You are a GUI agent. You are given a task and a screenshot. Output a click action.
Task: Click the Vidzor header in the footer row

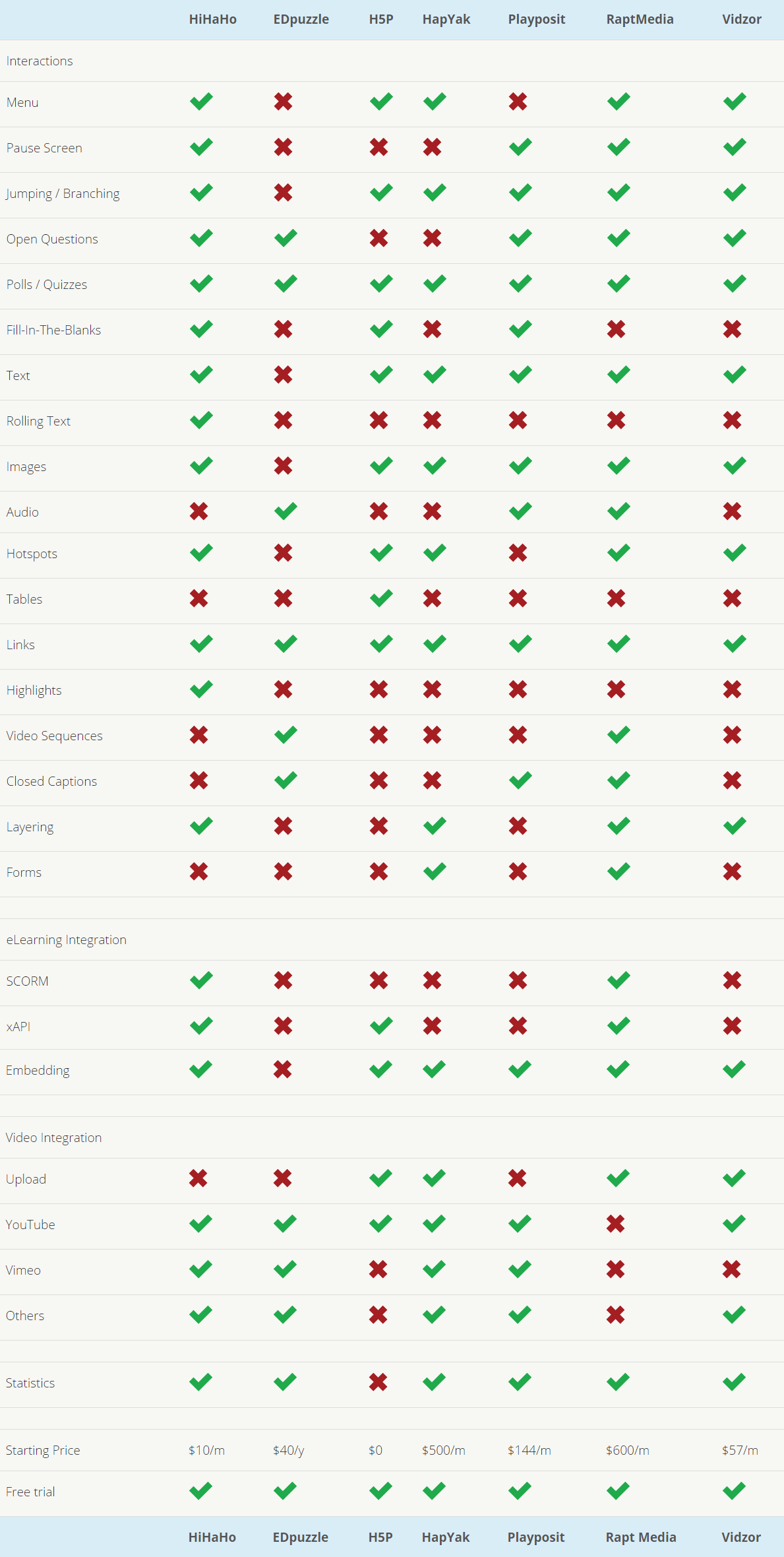pos(741,1537)
